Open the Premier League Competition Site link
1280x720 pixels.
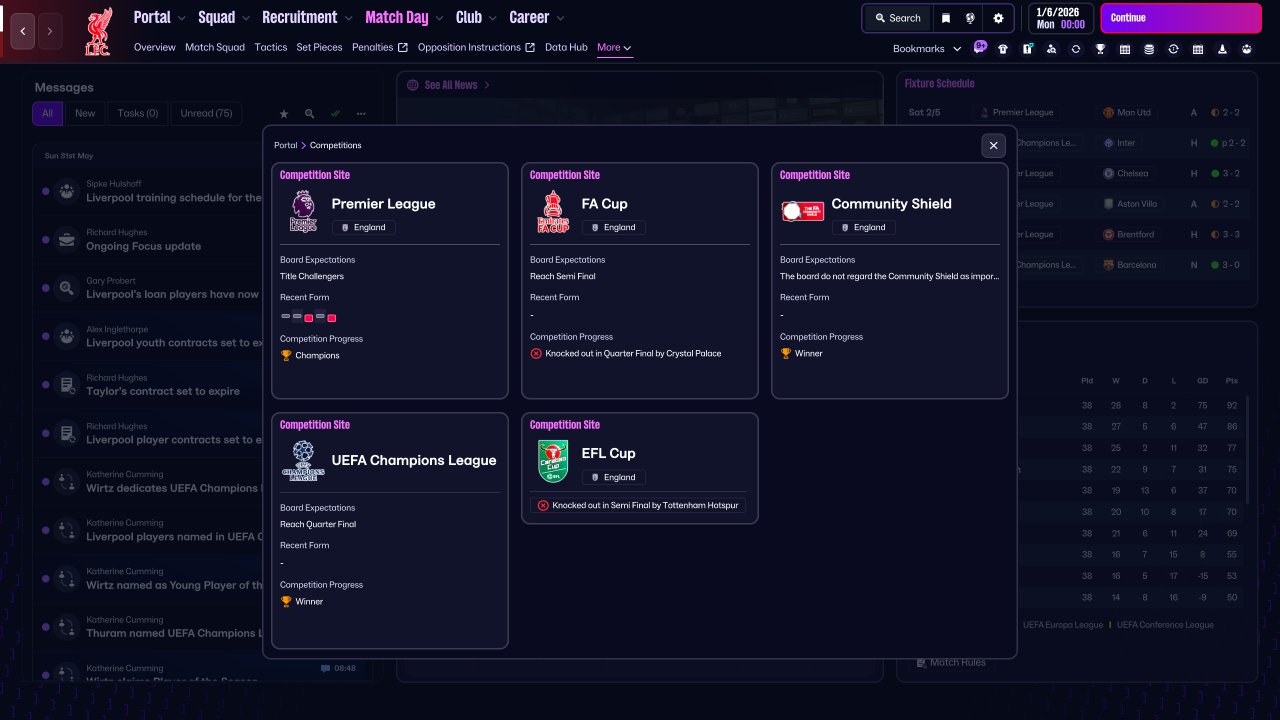[x=314, y=175]
